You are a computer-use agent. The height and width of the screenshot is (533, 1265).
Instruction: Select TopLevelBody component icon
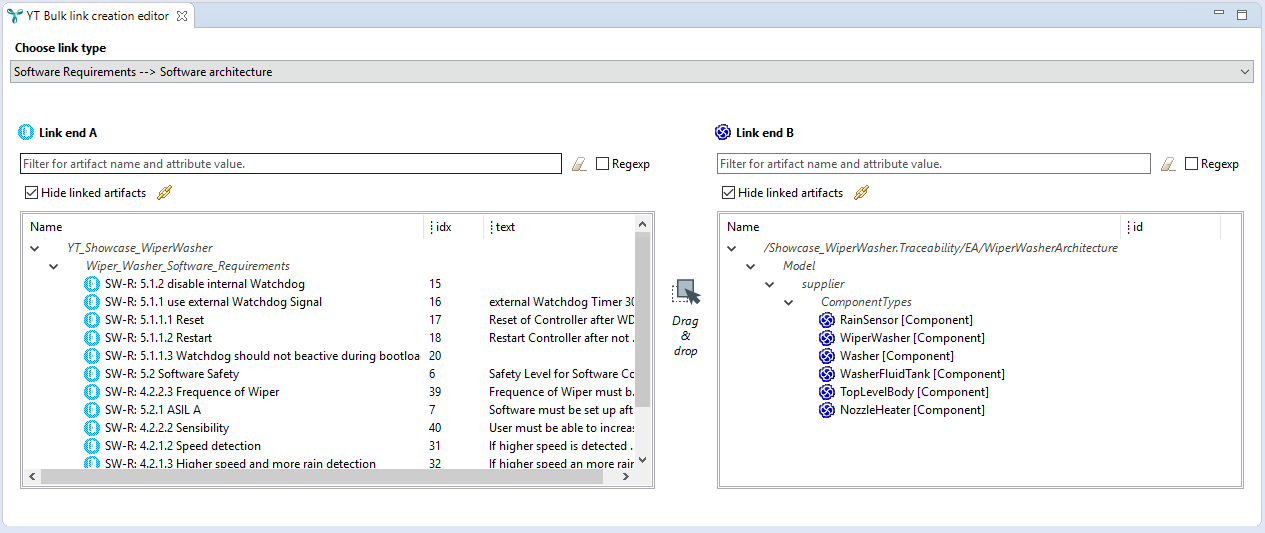[x=827, y=392]
